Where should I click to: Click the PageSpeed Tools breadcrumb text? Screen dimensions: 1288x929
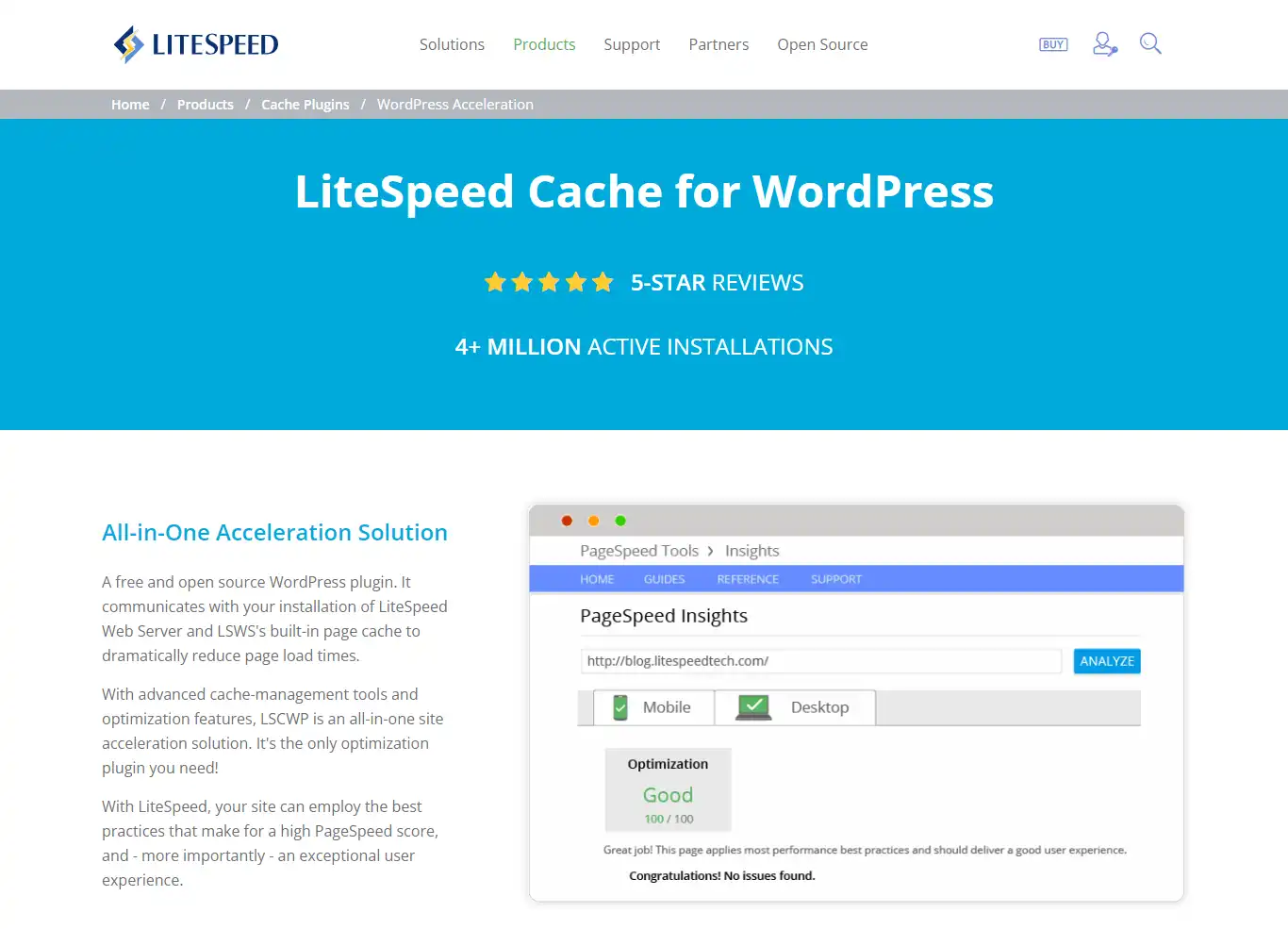point(639,551)
